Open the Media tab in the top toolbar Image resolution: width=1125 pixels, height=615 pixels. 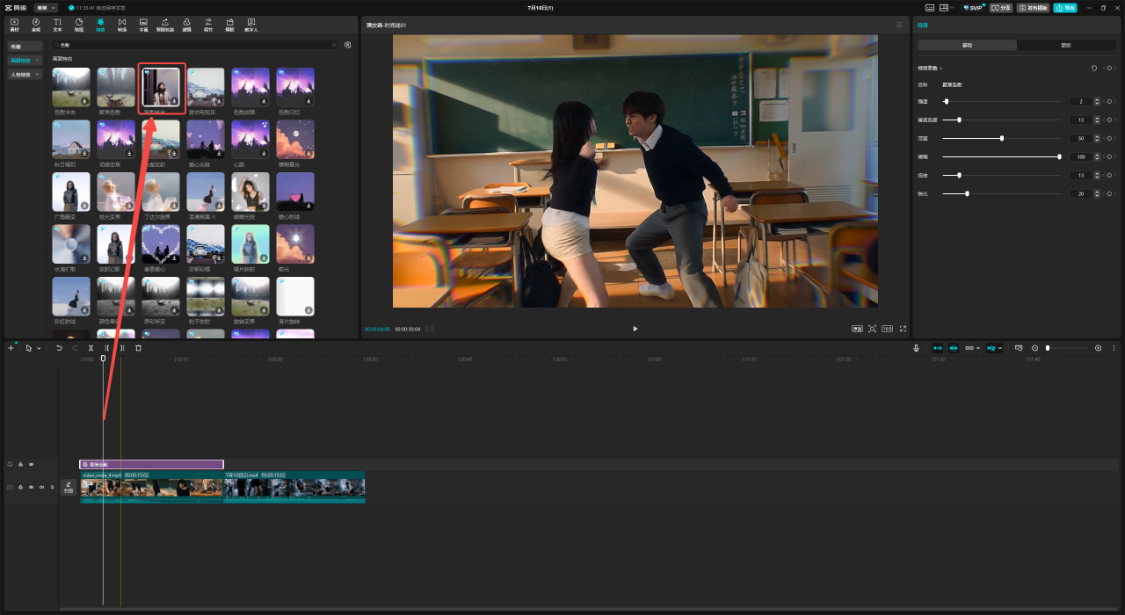pos(14,25)
